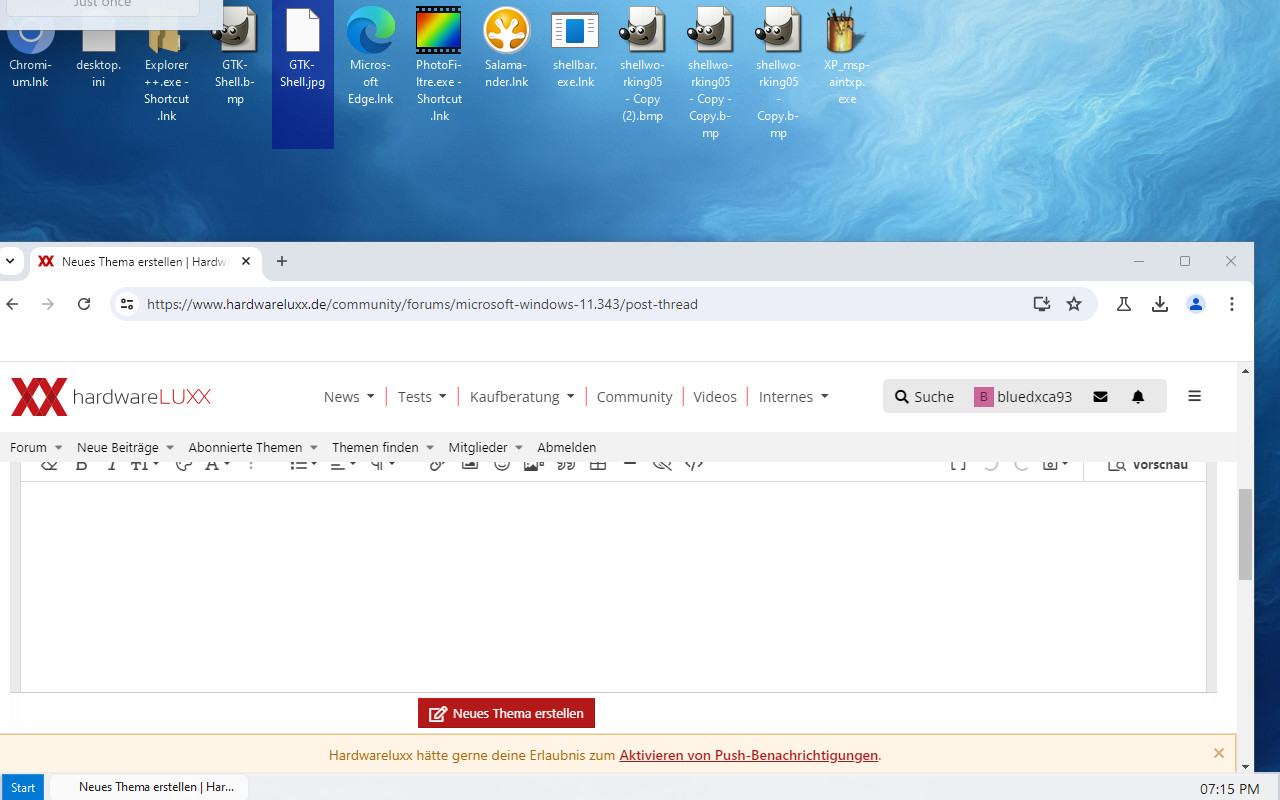Open the browser downloads icon

[x=1160, y=304]
